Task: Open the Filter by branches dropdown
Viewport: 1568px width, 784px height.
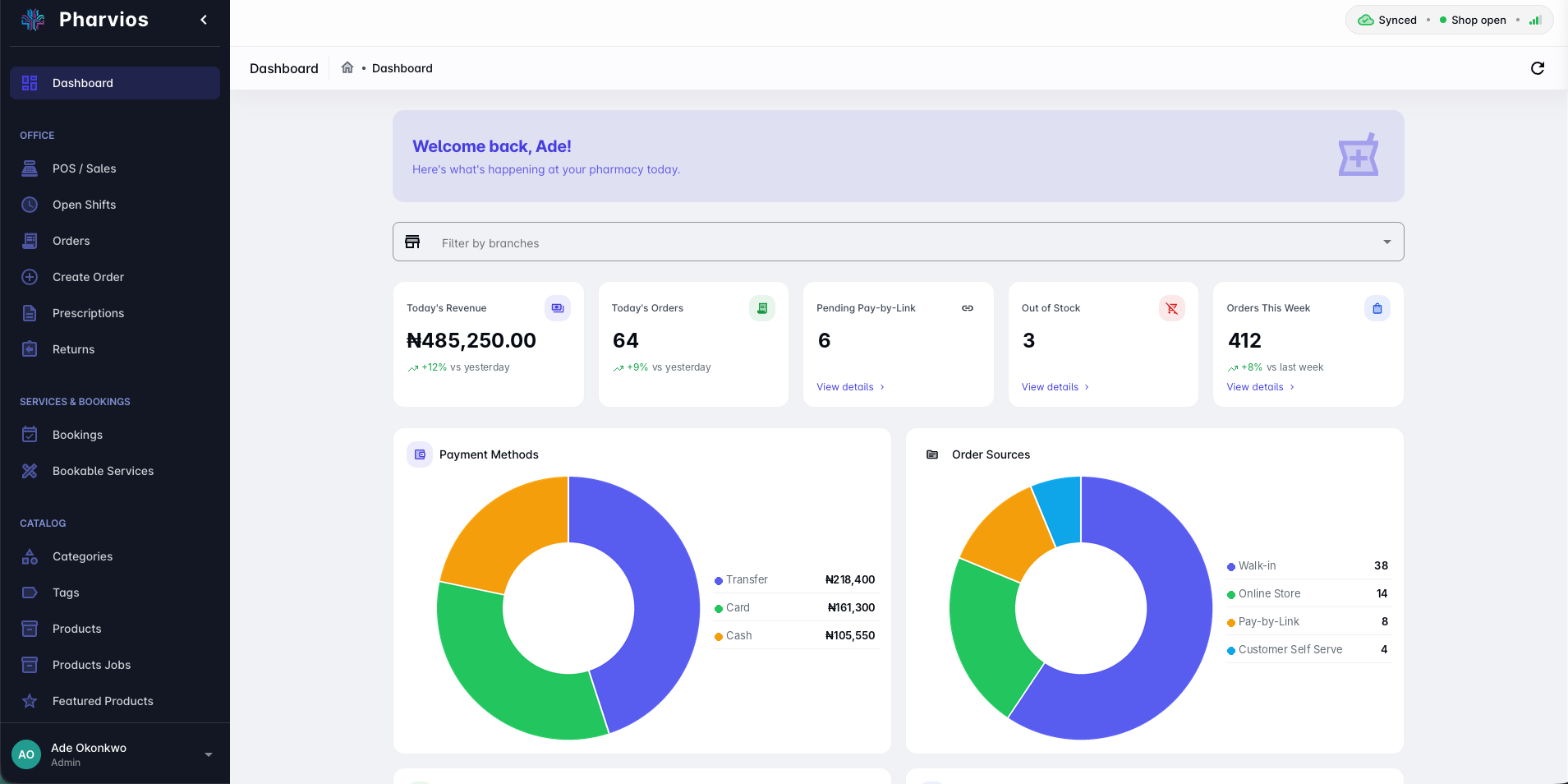Action: click(898, 242)
